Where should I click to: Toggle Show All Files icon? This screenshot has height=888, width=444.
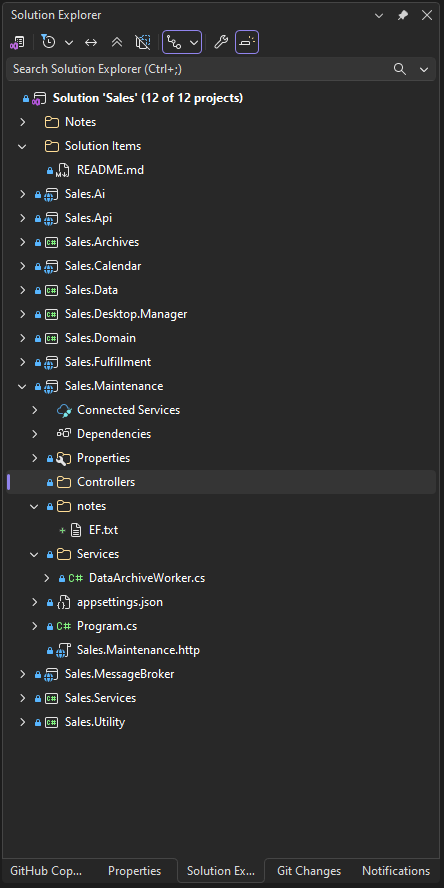[x=143, y=42]
